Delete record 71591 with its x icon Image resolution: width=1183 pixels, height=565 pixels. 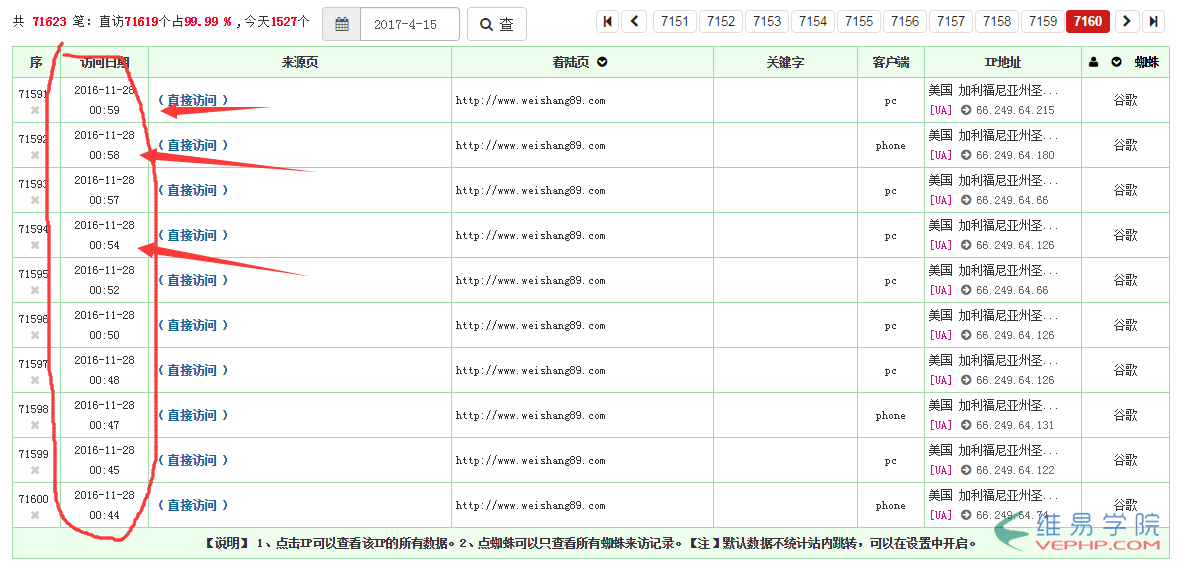[35, 110]
